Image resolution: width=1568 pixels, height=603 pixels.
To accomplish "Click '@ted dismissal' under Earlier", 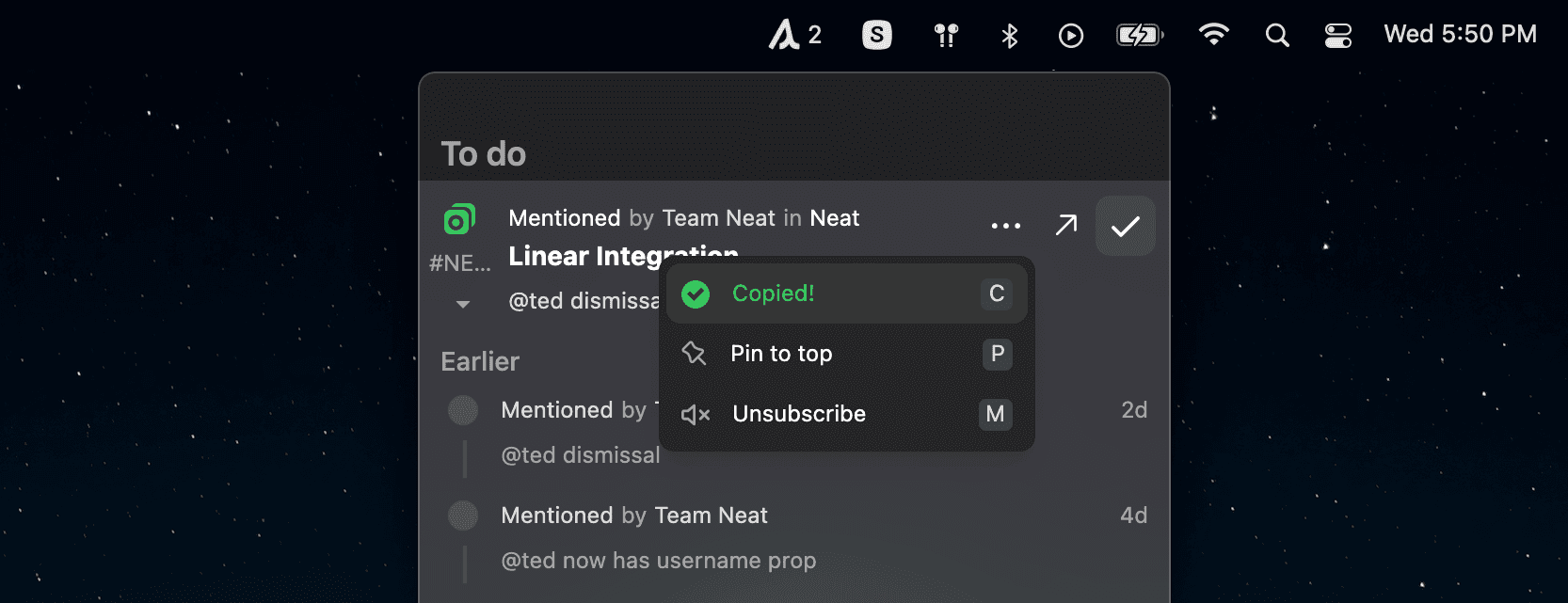I will [x=581, y=455].
